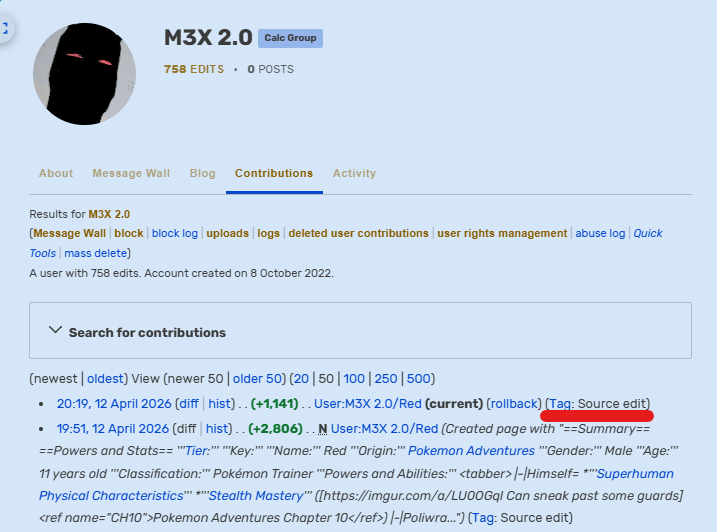Open the Quick Tools link
717x532 pixels.
coord(647,233)
